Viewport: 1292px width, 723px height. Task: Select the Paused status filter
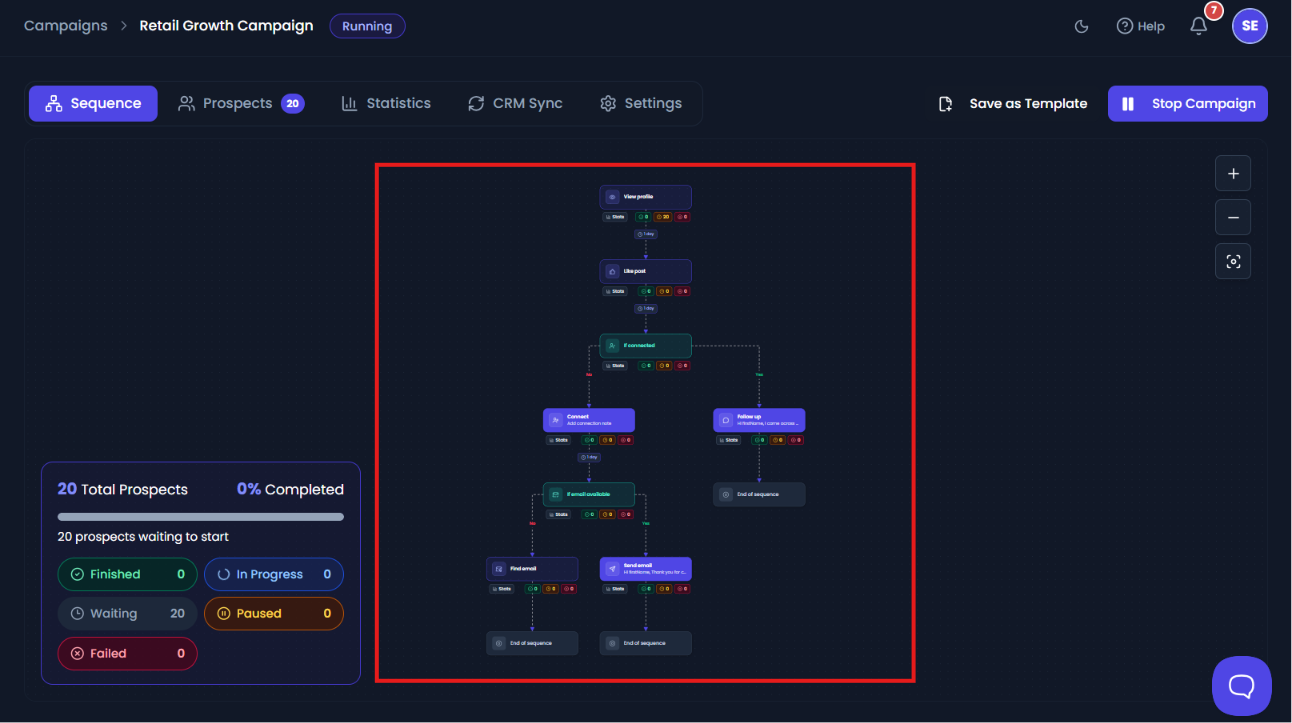274,614
